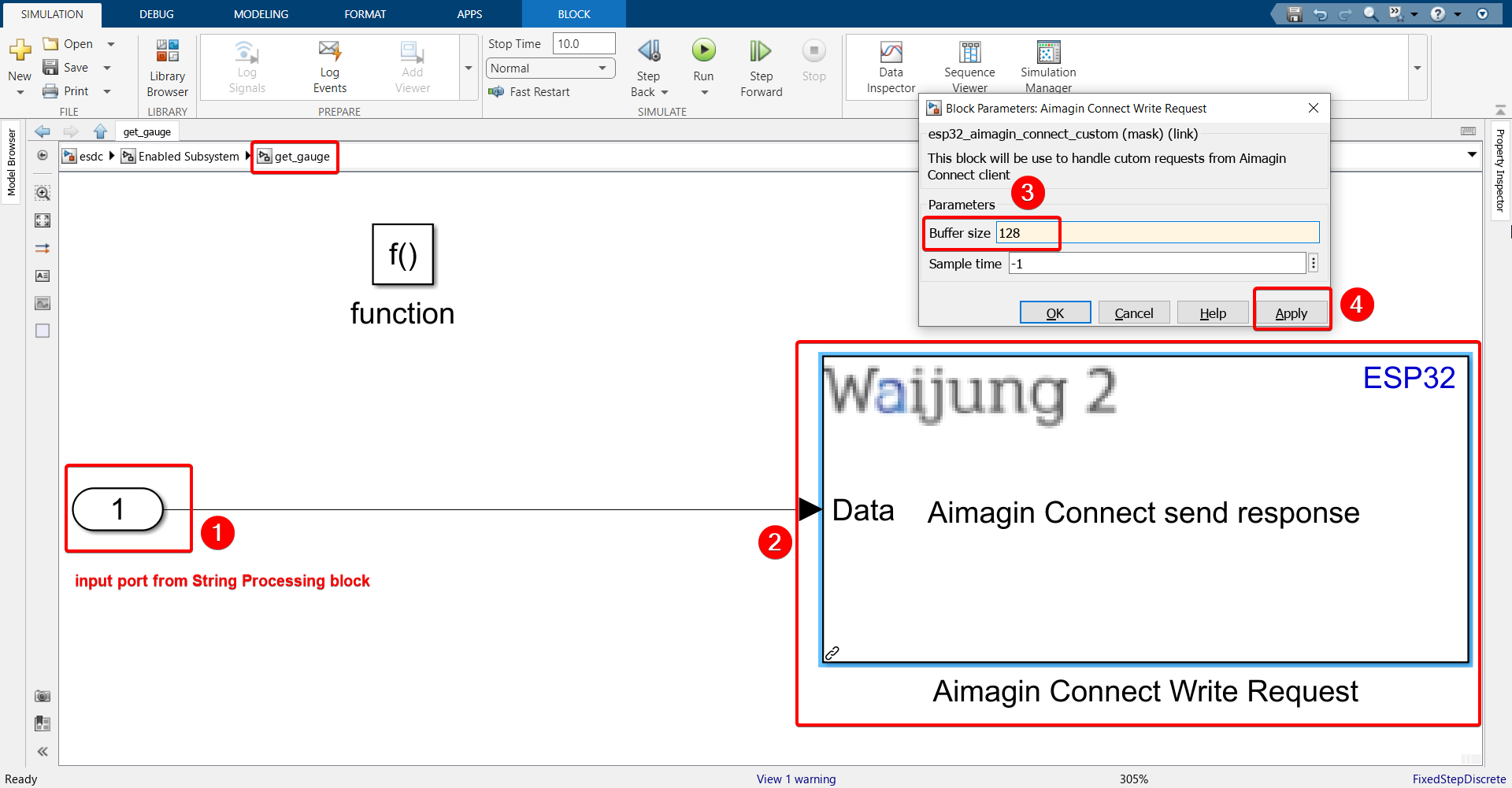The height and width of the screenshot is (788, 1512).
Task: Expand the Review Results gallery arrow
Action: point(1417,68)
